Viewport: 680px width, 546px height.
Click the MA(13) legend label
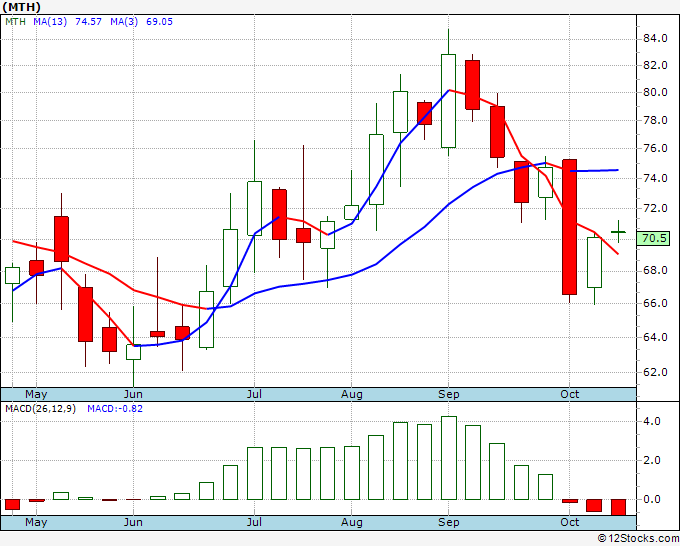tap(50, 22)
